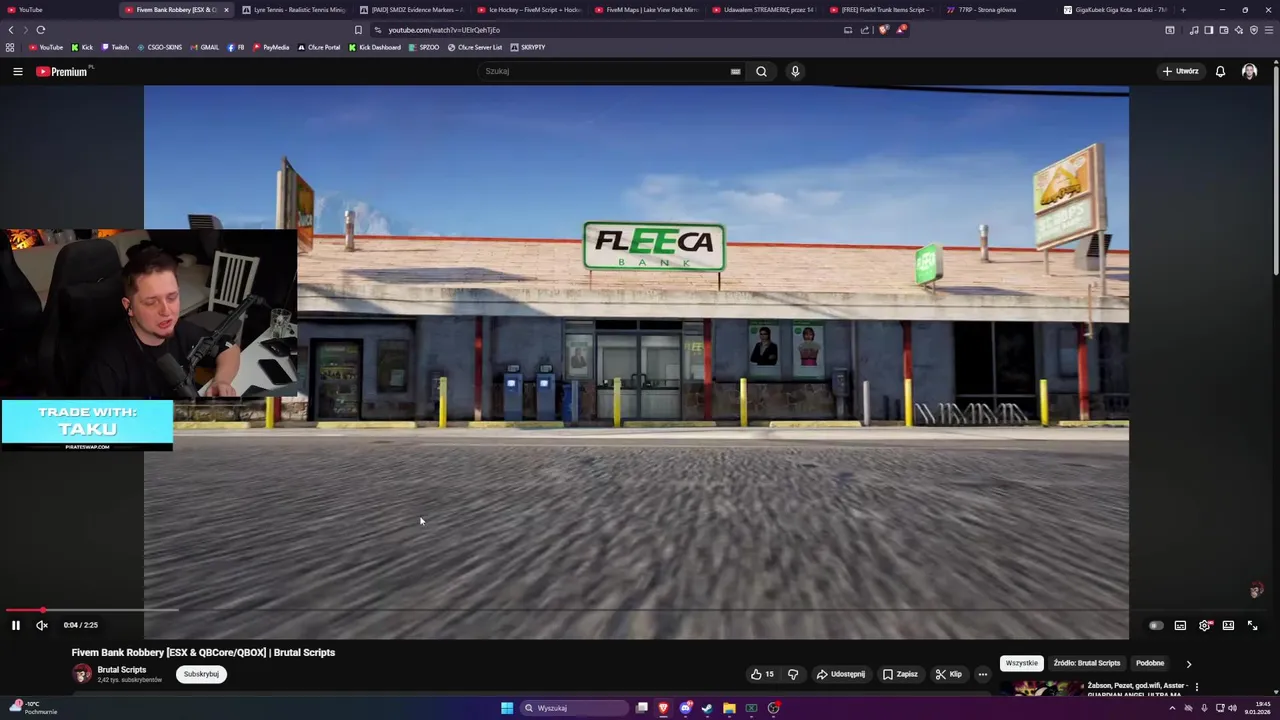Select the Źródło: Brutal Scripts chip
Screen dimensions: 1280x720
click(1087, 663)
